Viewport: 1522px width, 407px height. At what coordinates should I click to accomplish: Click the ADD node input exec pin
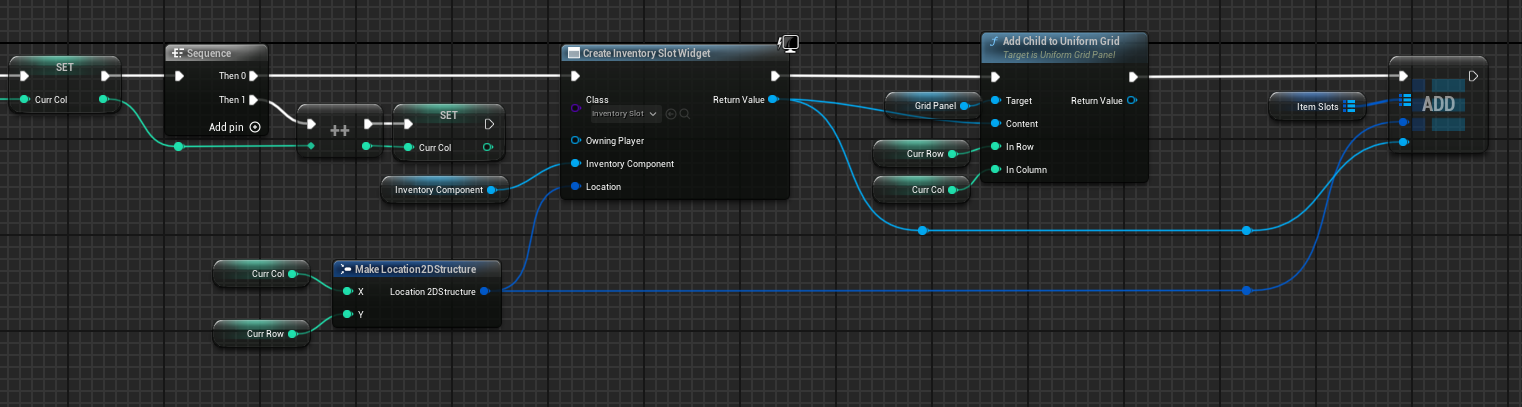coord(1404,76)
